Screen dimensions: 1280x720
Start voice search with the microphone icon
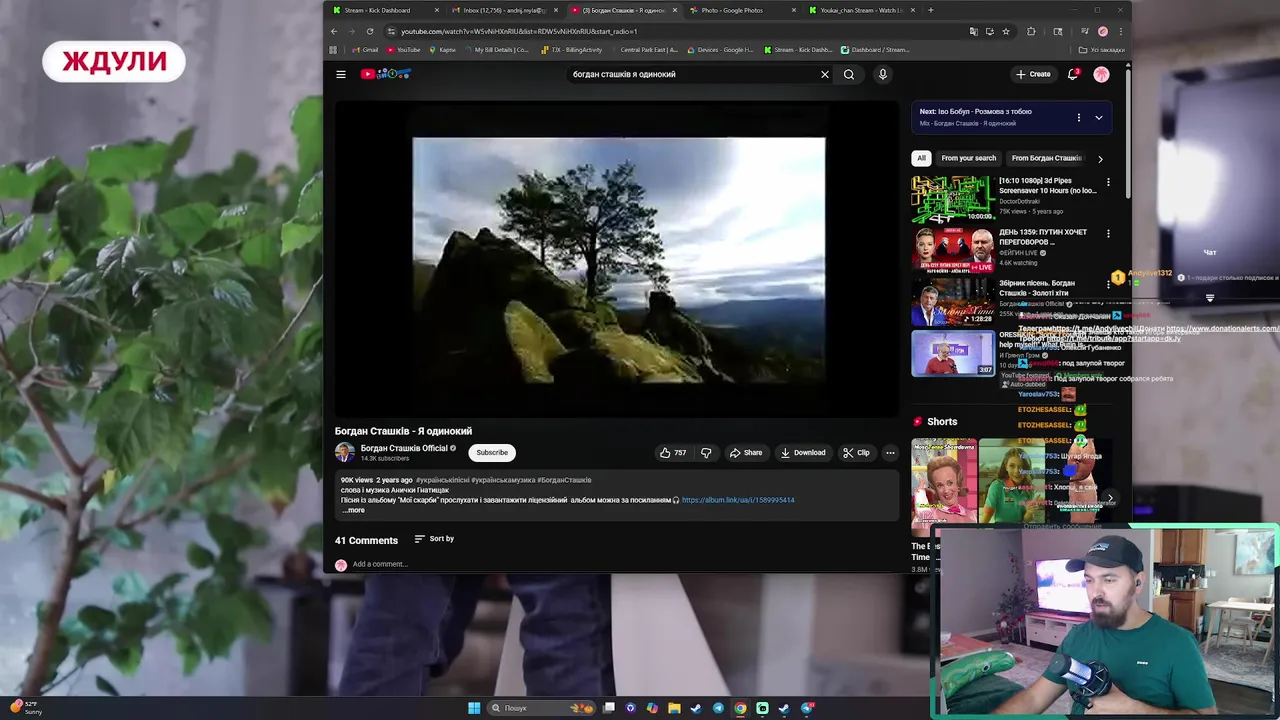882,74
